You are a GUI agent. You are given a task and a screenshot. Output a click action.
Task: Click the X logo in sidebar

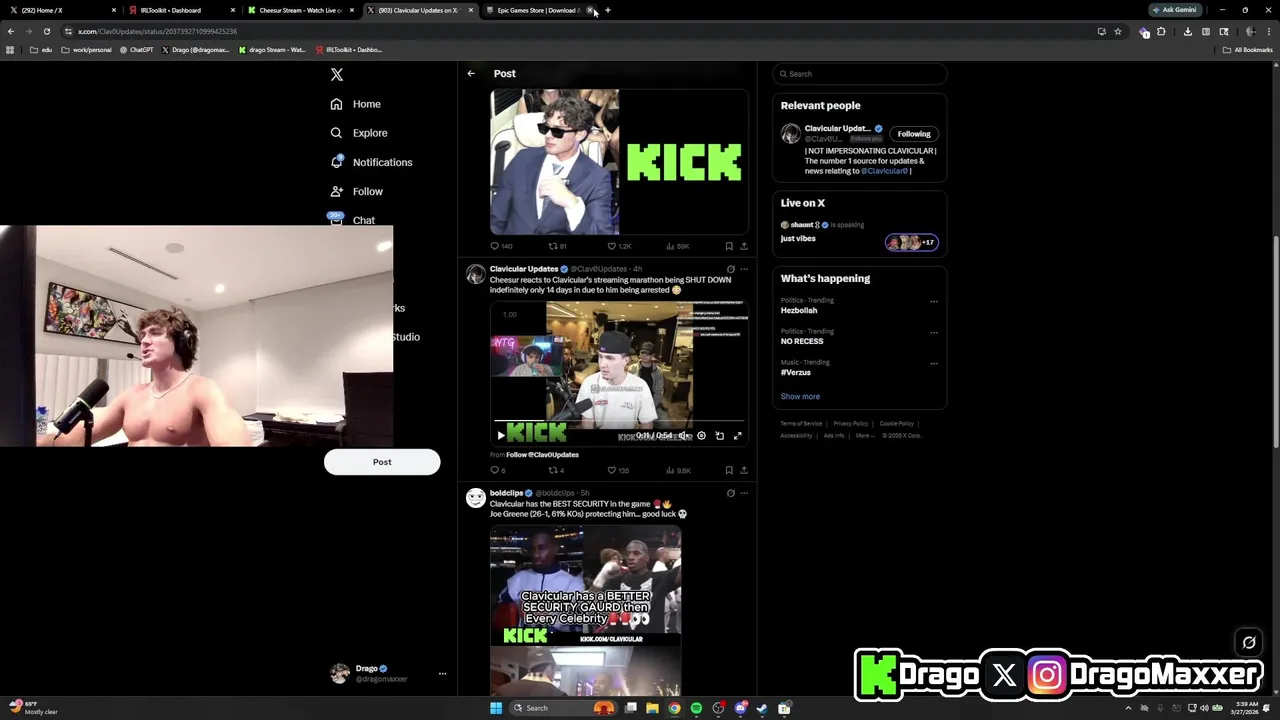pos(337,75)
